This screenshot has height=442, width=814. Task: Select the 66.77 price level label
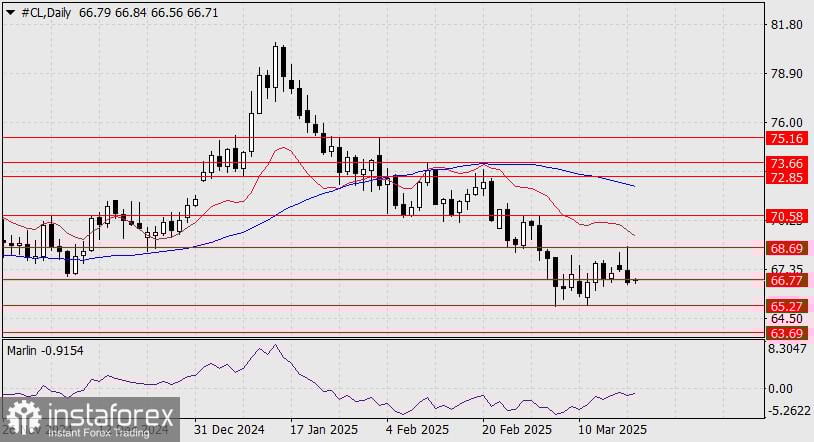tap(787, 280)
